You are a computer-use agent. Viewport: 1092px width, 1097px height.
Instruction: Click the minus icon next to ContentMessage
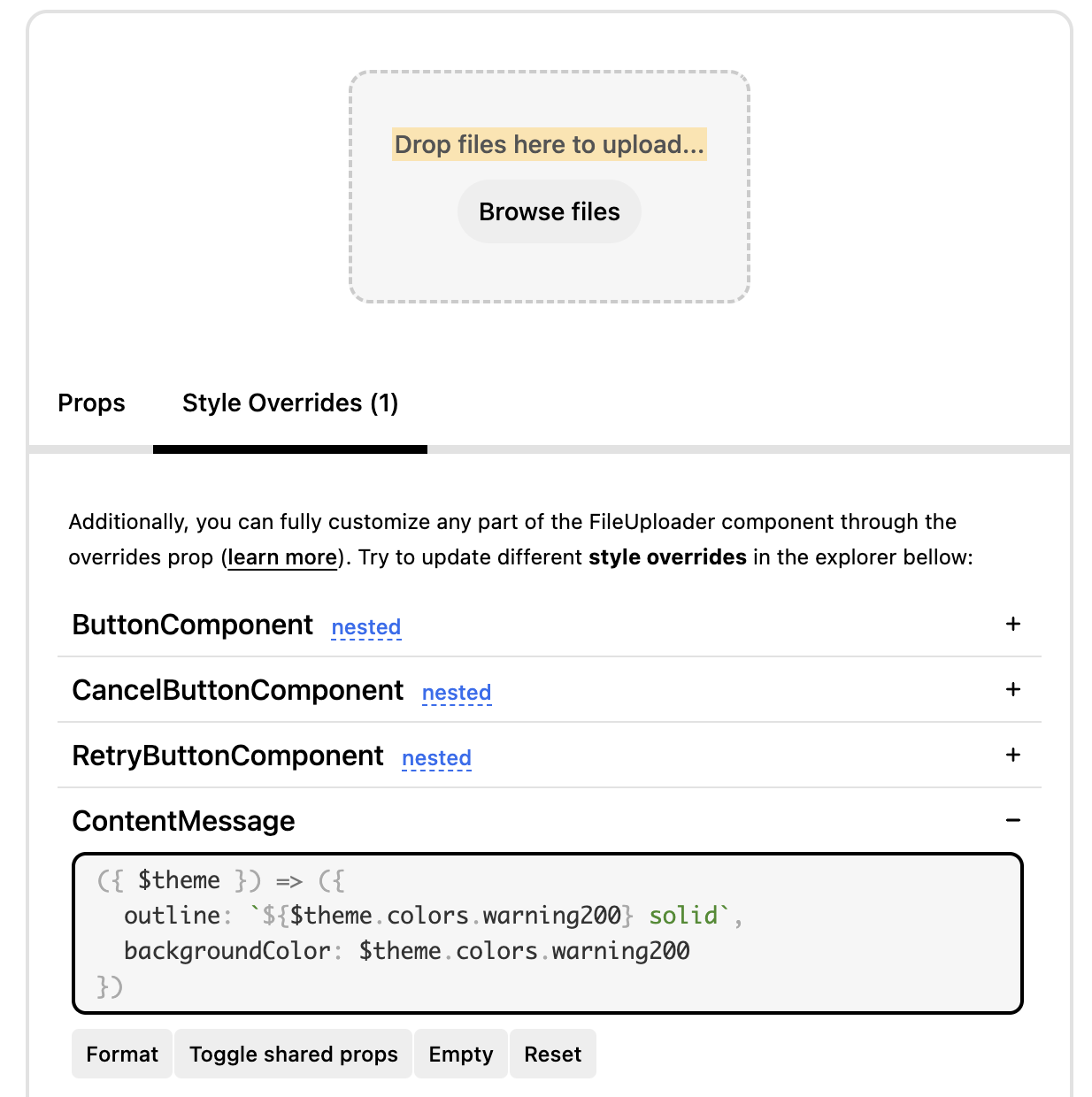pyautogui.click(x=1011, y=821)
